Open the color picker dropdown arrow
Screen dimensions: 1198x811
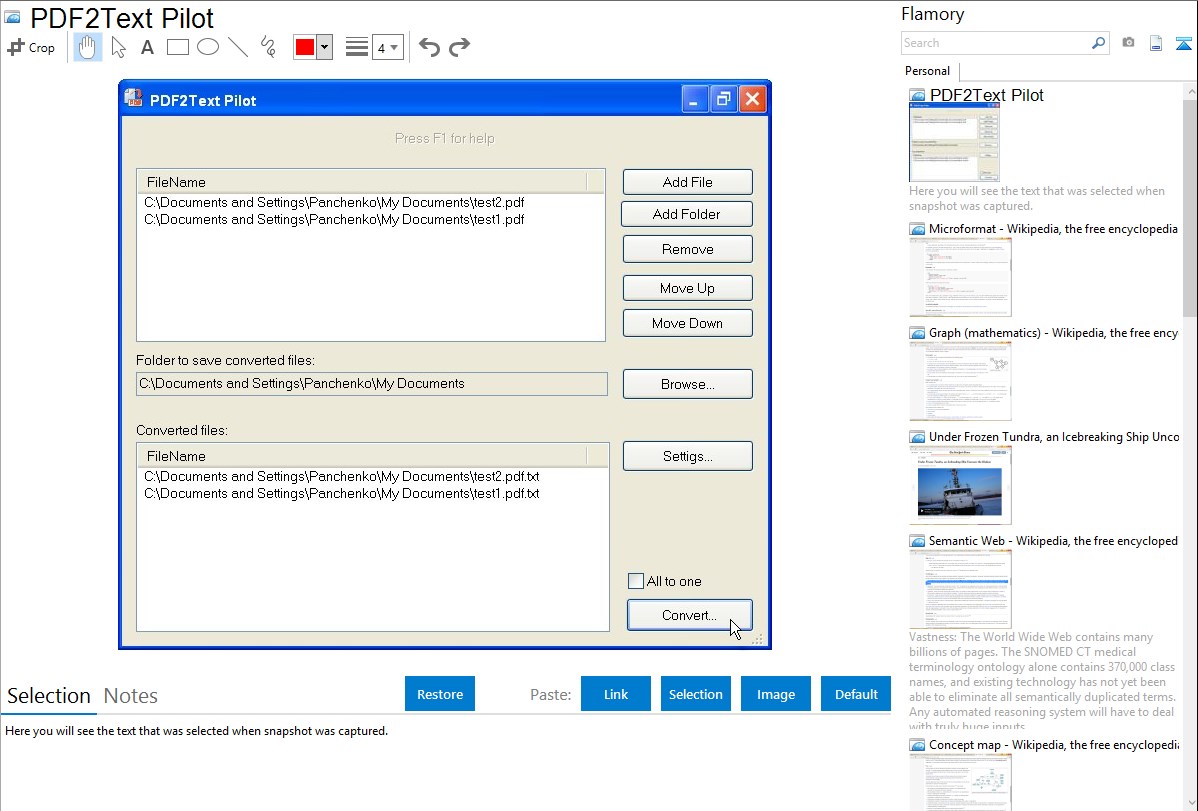[324, 47]
